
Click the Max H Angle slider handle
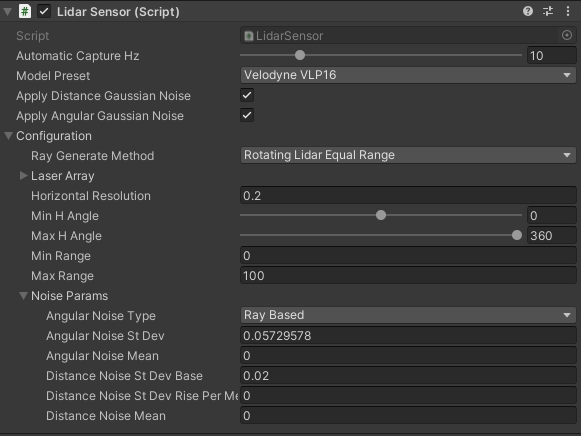tap(517, 235)
